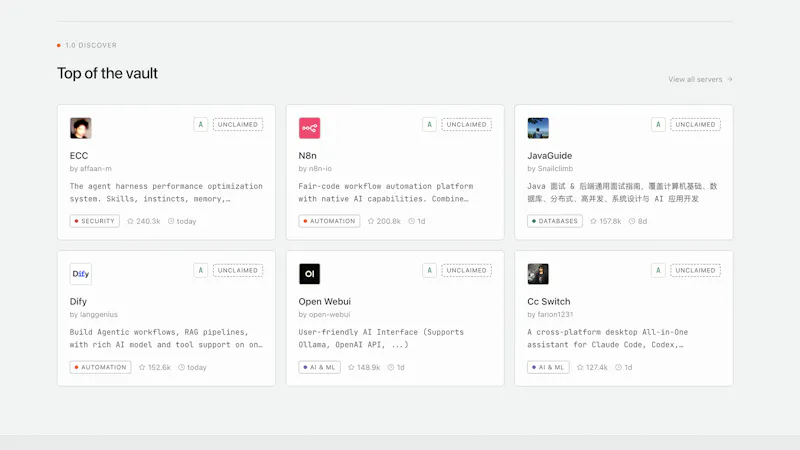800x450 pixels.
Task: Click the star icon beside 240.3k
Action: click(x=130, y=221)
